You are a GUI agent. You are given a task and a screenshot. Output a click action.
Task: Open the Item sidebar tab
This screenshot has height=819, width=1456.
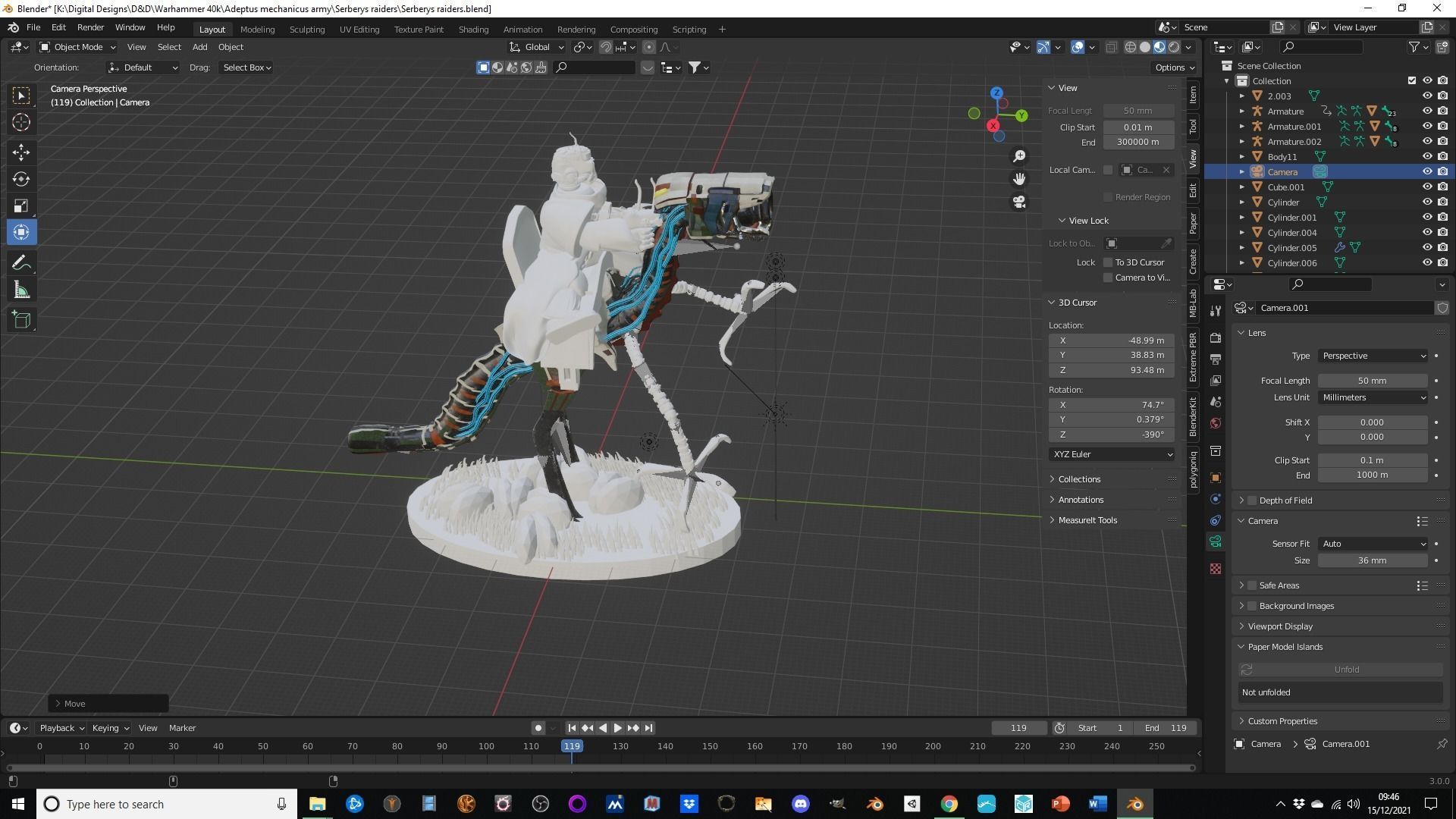[1193, 95]
